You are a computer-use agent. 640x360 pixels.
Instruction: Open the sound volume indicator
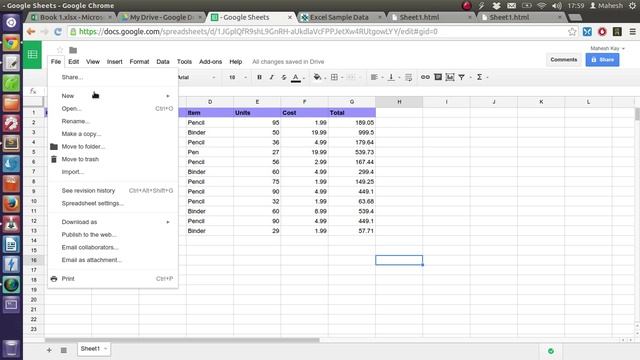[557, 6]
